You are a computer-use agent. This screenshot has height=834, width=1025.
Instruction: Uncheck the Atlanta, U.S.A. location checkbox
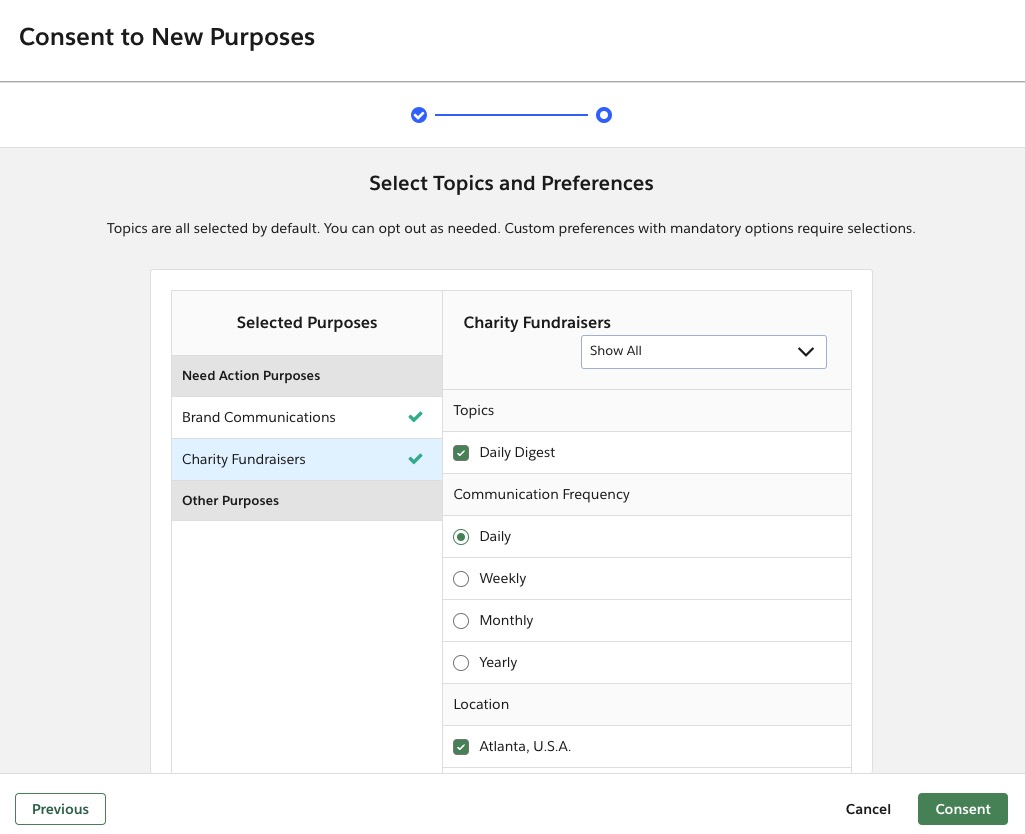coord(461,747)
